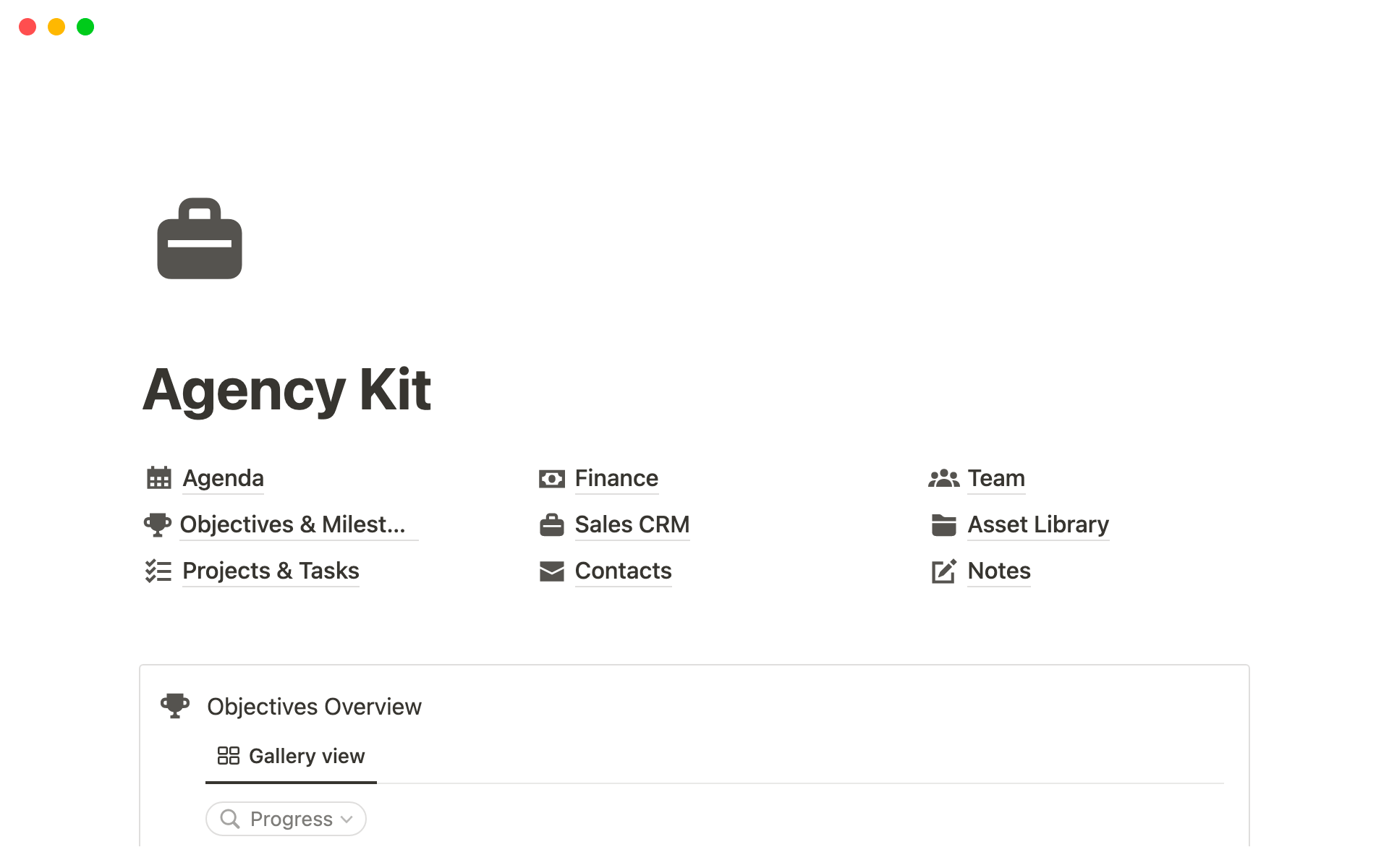
Task: Click the Objectives & Milestones icon
Action: [159, 524]
